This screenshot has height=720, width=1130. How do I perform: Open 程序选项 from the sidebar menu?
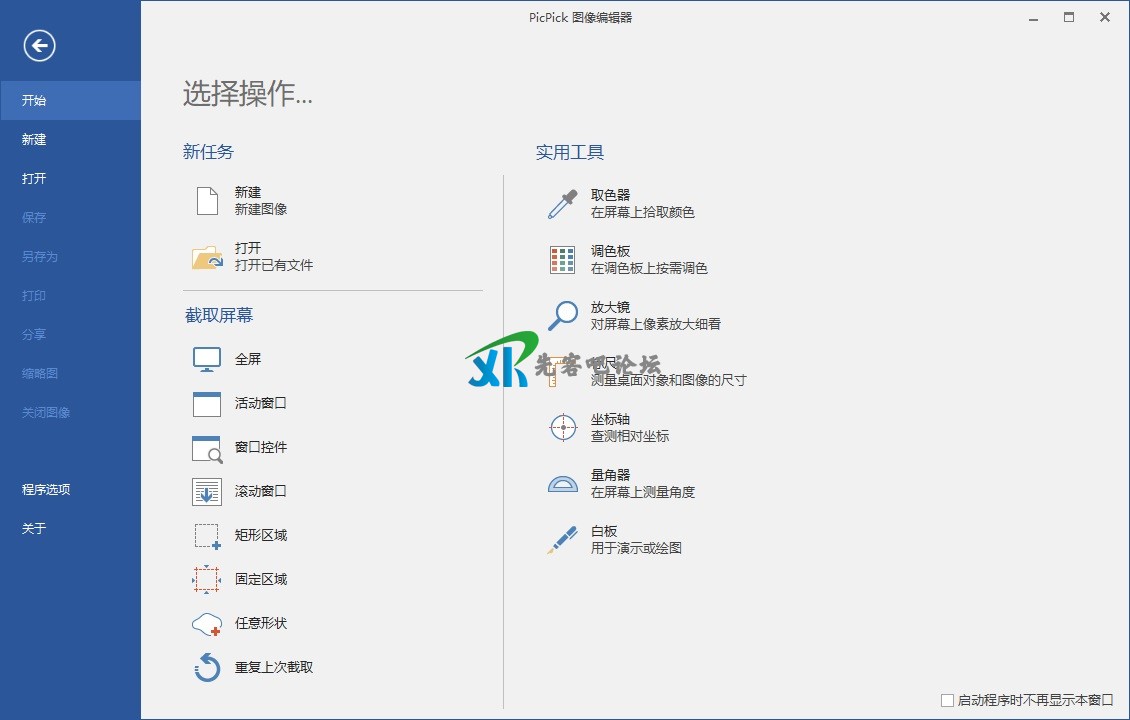click(x=46, y=490)
